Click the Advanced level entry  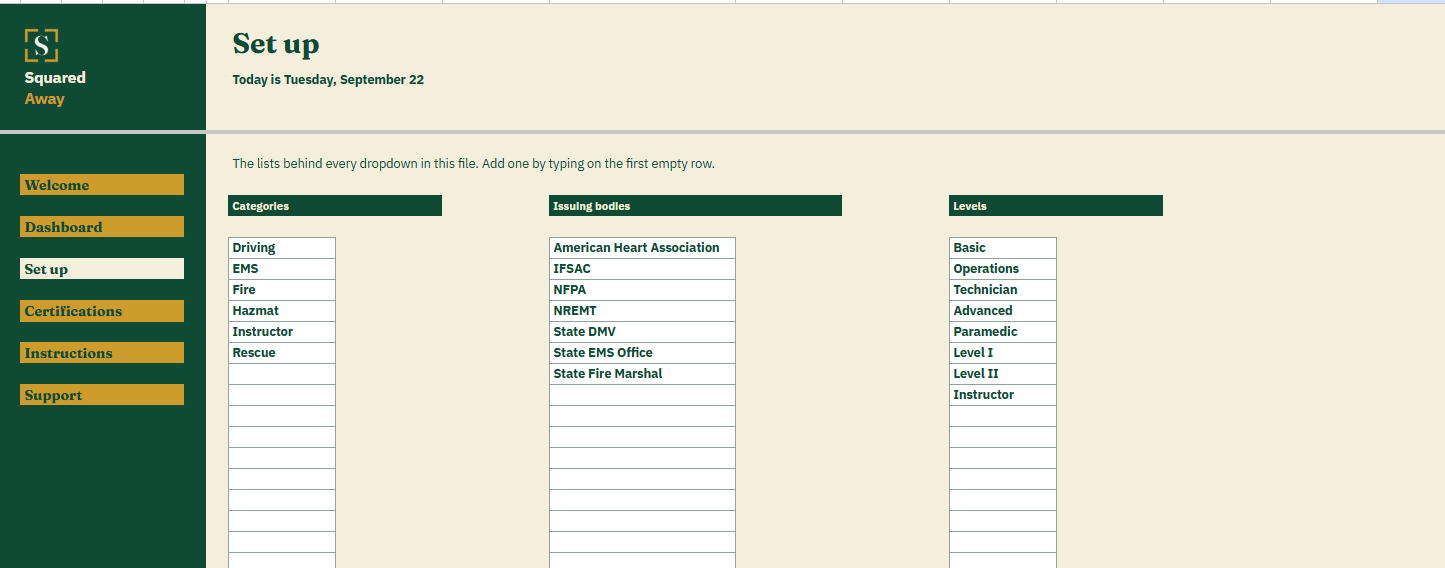(1003, 311)
